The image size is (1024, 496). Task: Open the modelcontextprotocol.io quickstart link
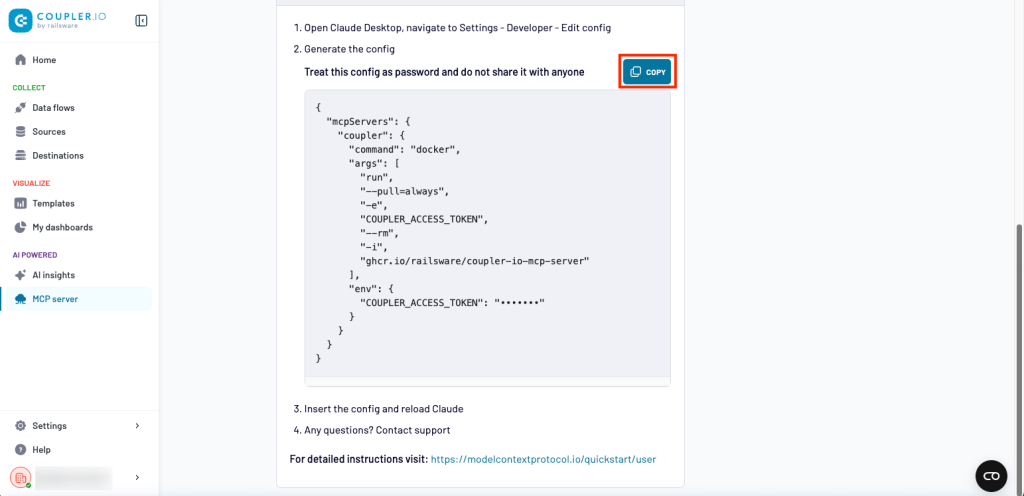(543, 459)
